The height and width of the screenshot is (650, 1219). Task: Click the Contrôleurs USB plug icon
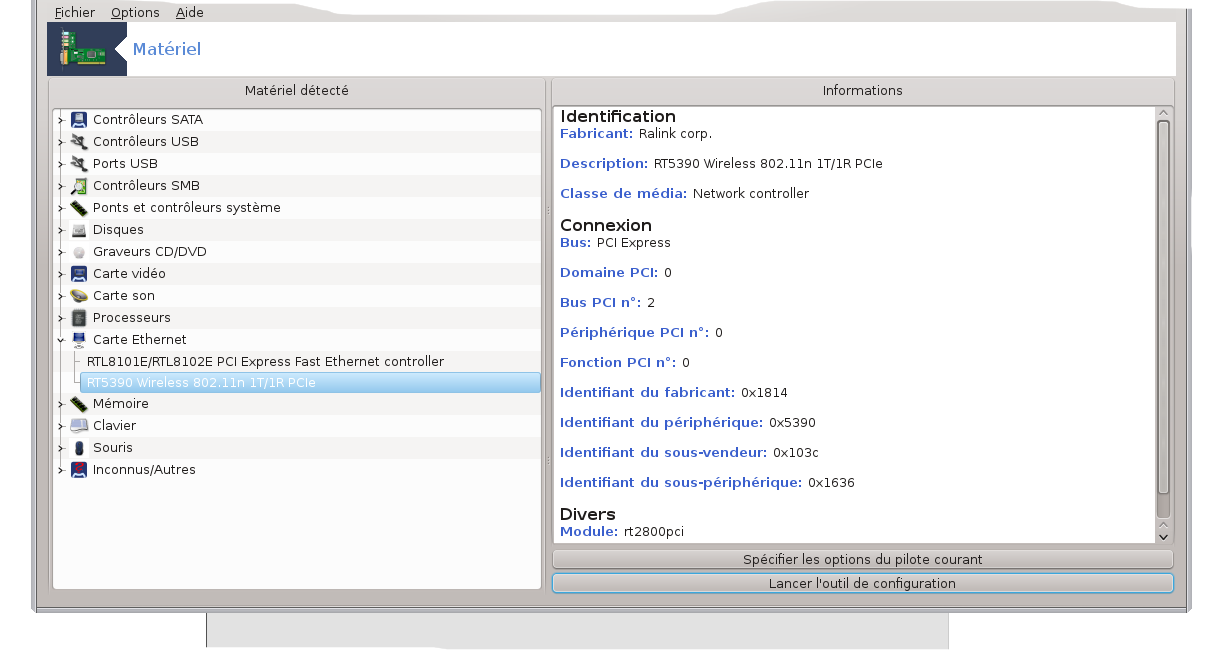(79, 142)
